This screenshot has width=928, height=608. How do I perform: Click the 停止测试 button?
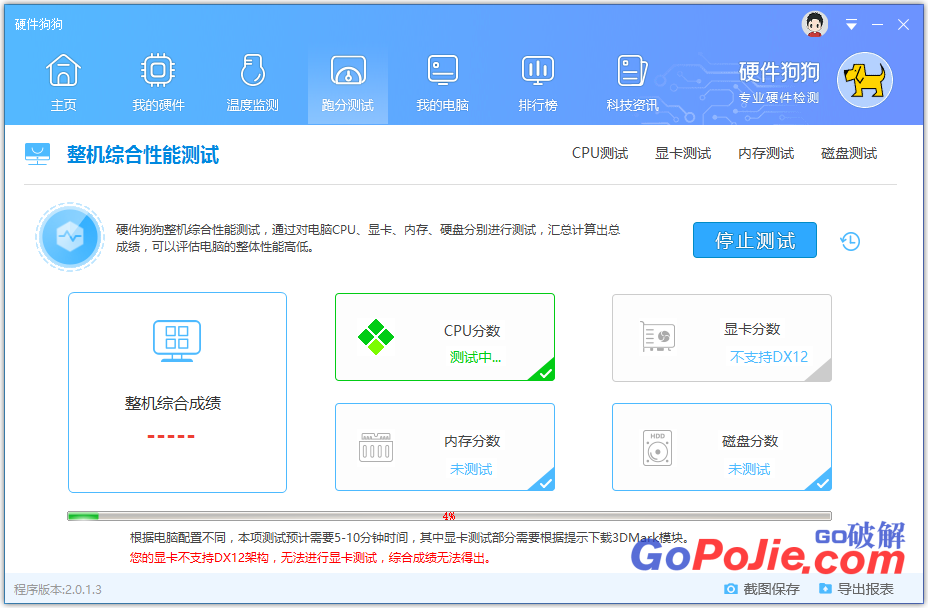tap(755, 240)
